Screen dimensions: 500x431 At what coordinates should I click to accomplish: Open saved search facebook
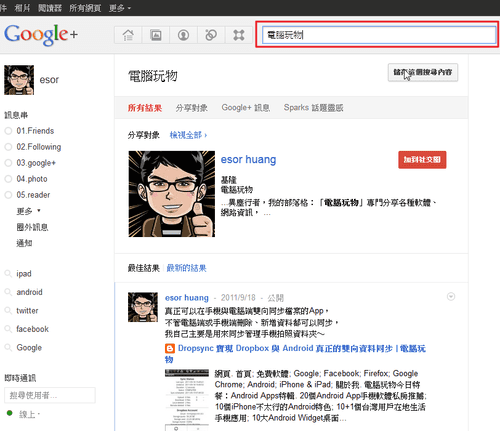(33, 329)
